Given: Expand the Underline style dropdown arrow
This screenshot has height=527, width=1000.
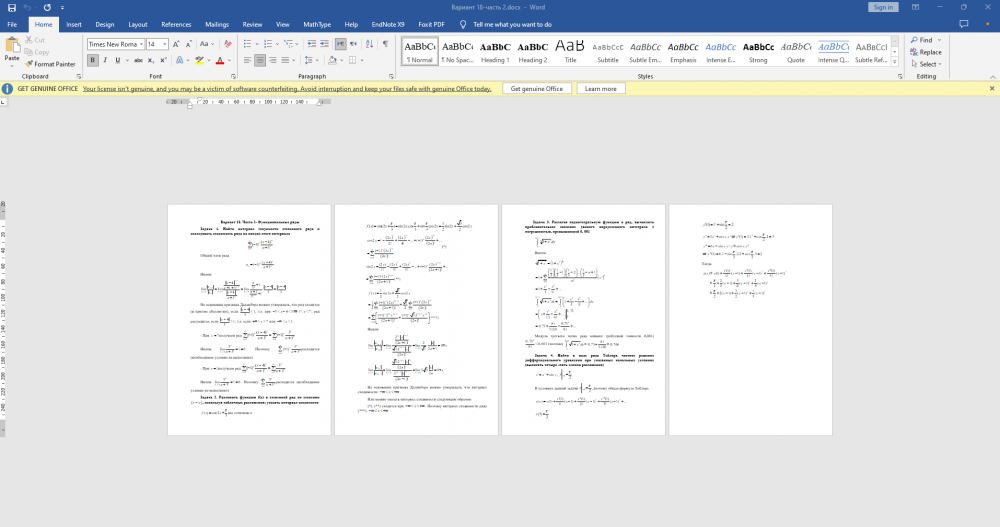Looking at the screenshot, I should tap(127, 60).
